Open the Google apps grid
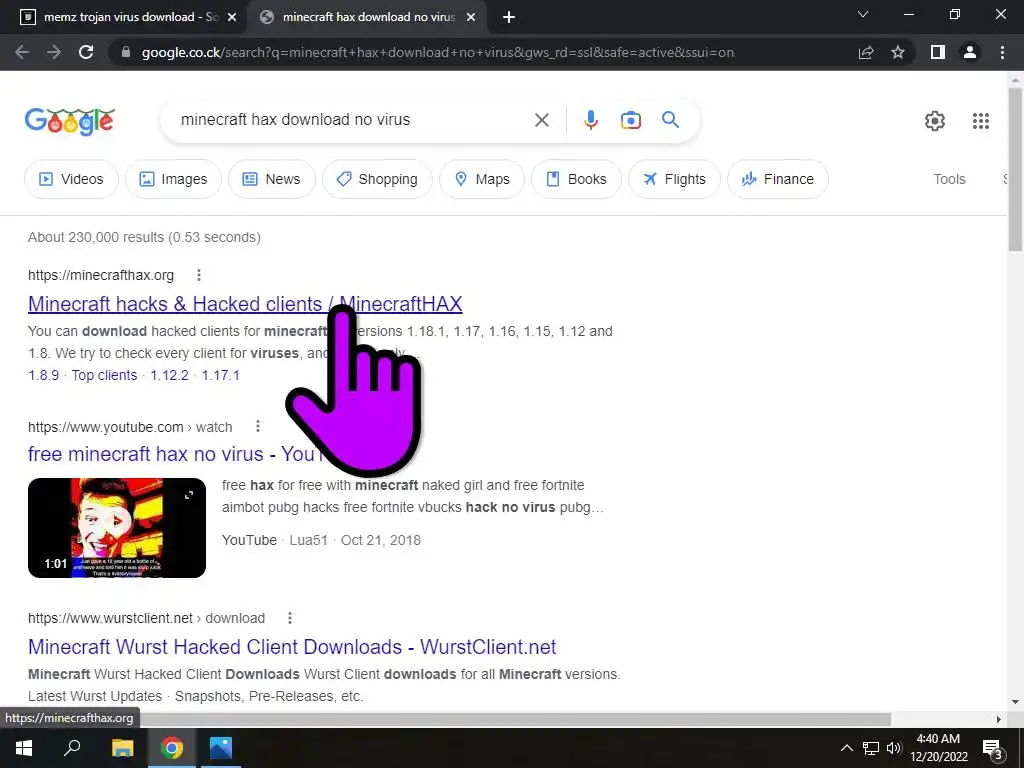Viewport: 1024px width, 768px height. point(980,121)
